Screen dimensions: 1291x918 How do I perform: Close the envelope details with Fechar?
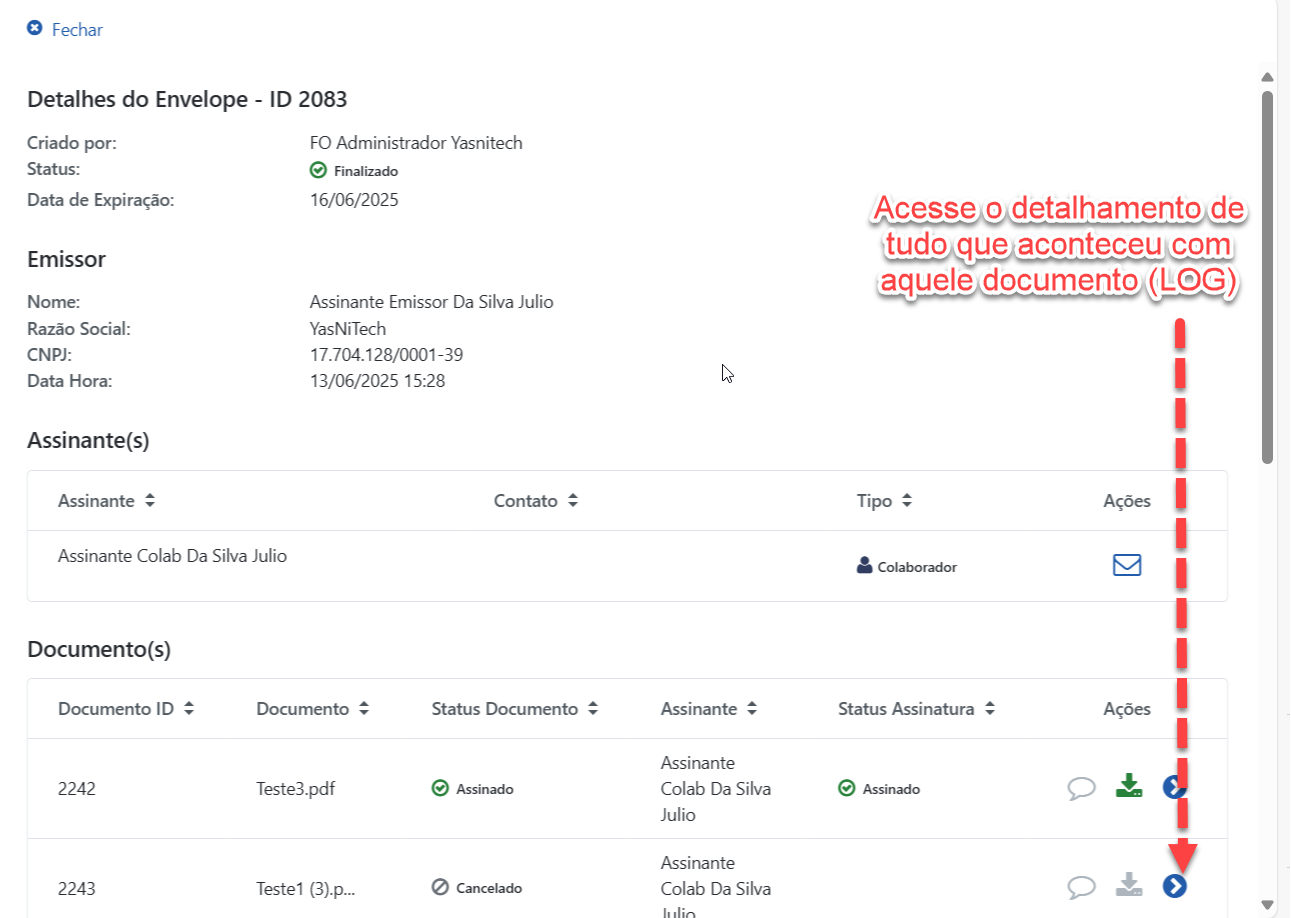(65, 29)
